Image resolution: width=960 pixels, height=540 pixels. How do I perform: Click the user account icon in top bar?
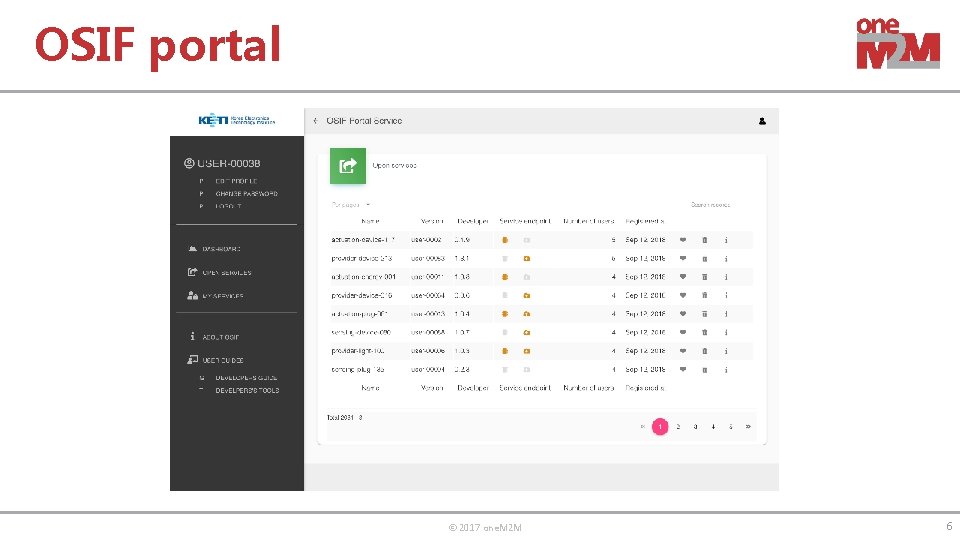tap(762, 121)
